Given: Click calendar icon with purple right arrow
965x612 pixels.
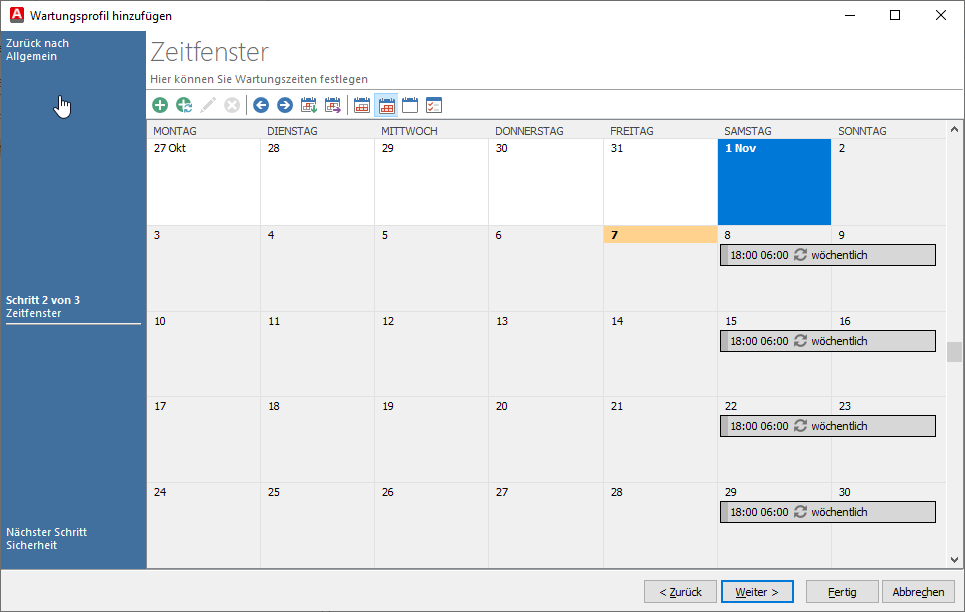Looking at the screenshot, I should [333, 105].
